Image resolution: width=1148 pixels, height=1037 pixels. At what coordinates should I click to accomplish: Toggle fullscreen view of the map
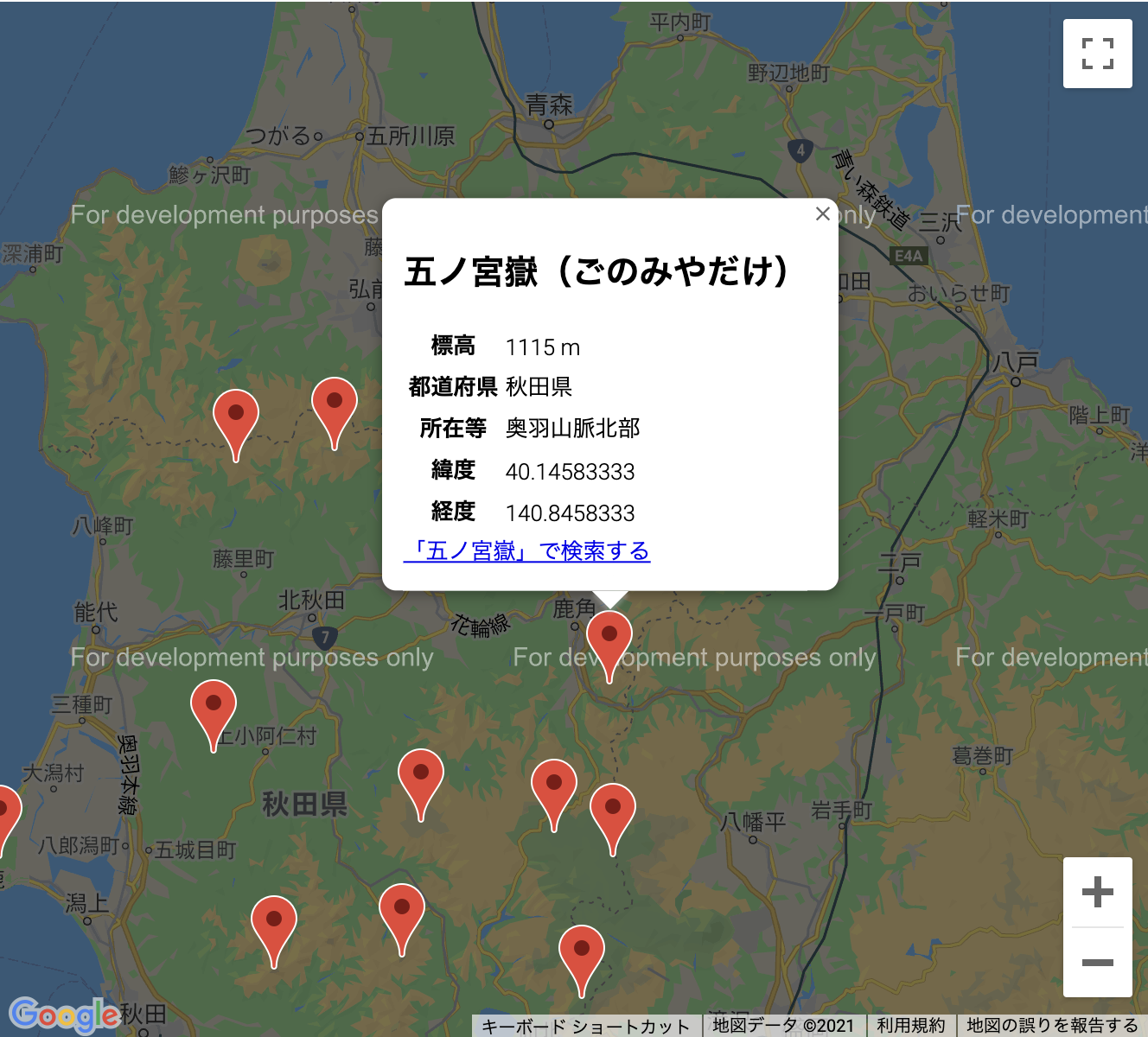(x=1097, y=54)
